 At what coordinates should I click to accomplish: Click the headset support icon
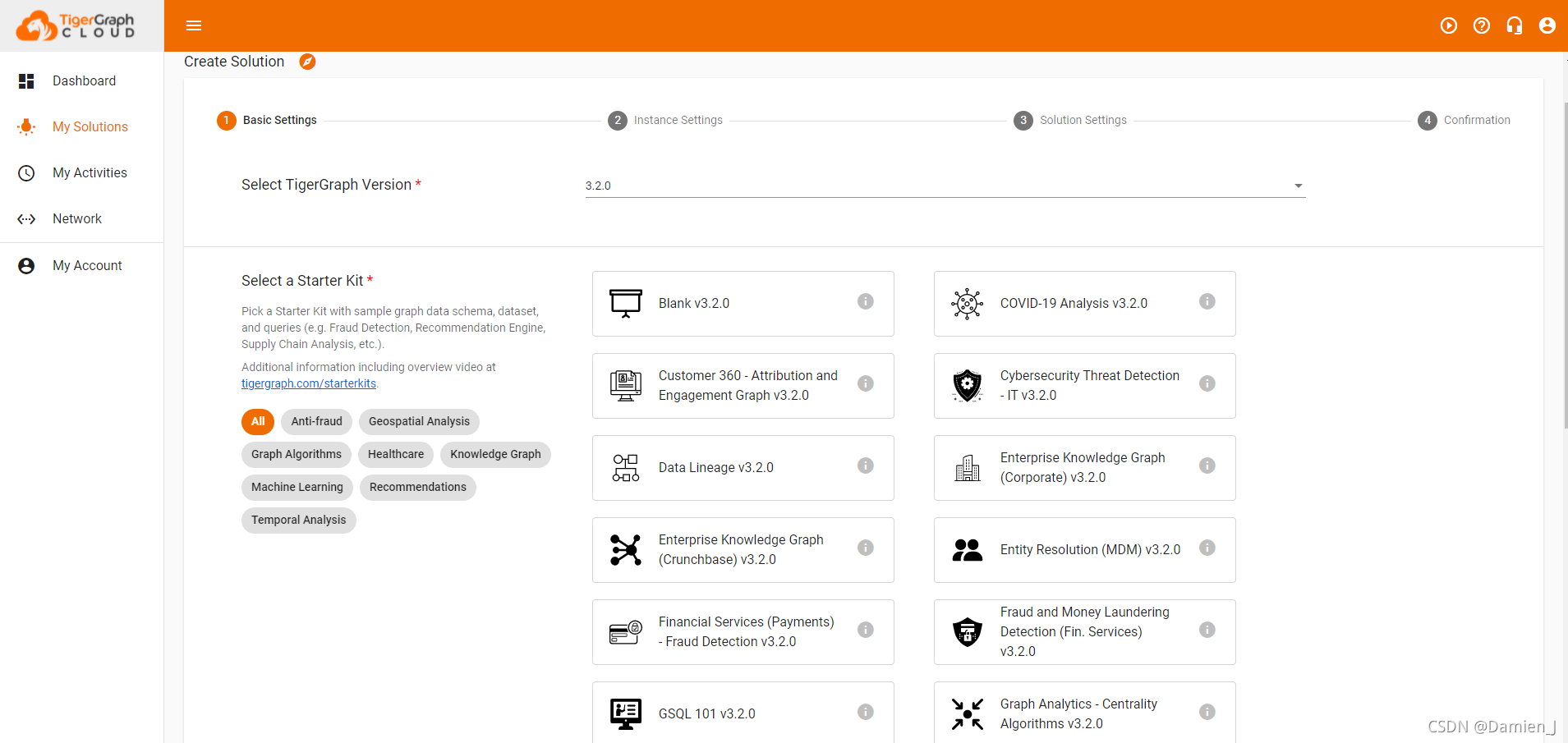coord(1515,25)
